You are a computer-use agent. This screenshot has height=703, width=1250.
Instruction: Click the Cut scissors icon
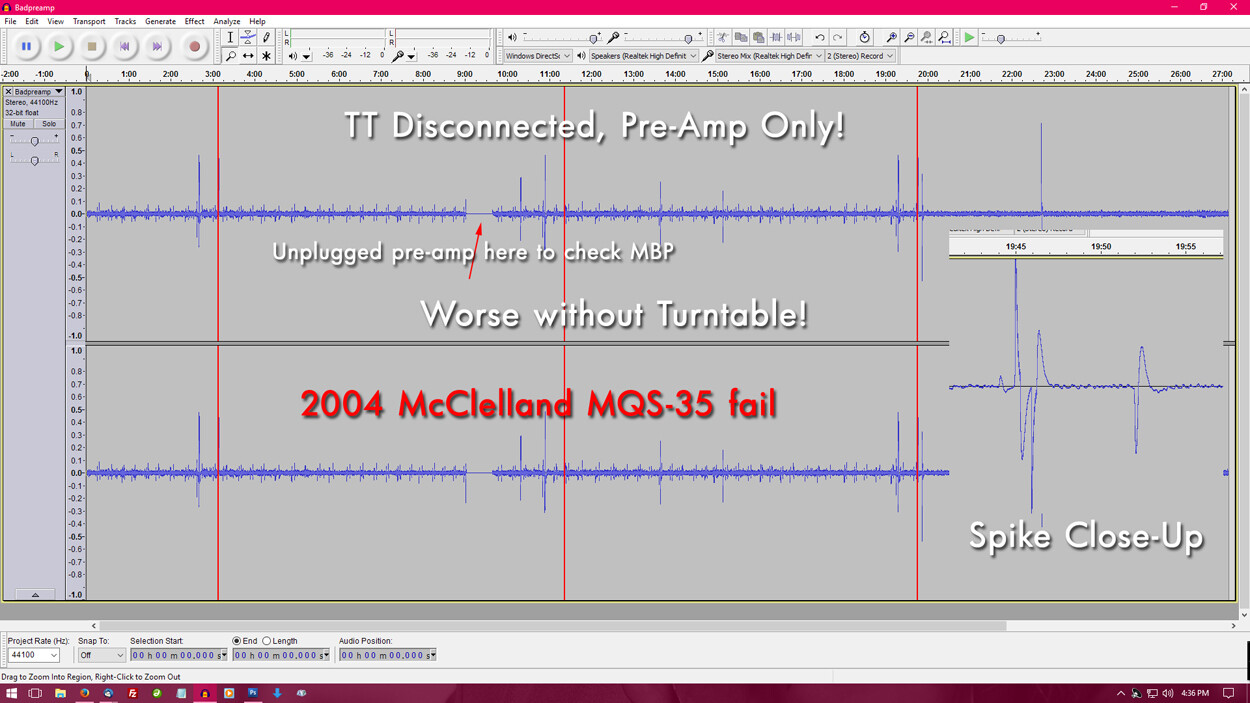[x=722, y=38]
